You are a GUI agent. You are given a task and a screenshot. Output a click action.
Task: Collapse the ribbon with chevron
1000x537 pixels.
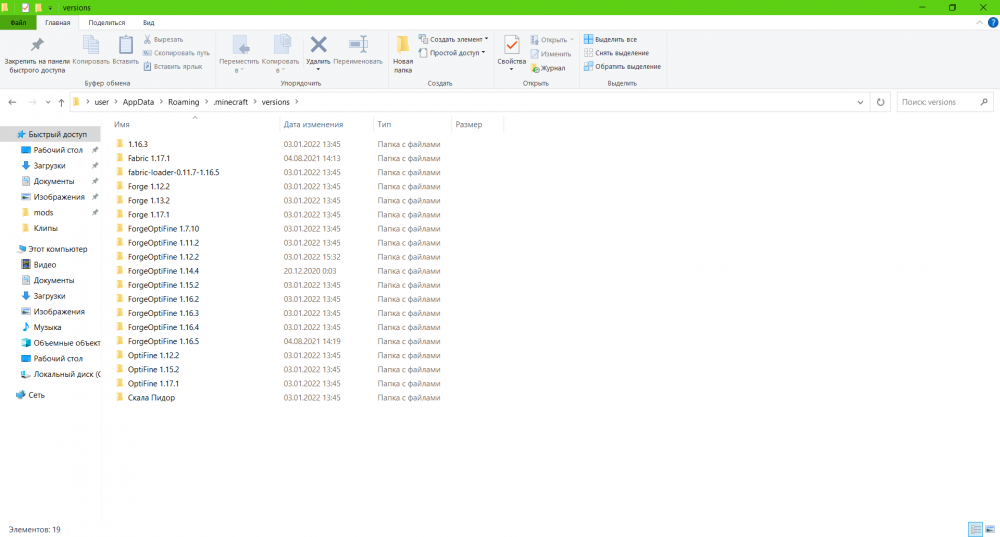click(x=980, y=22)
